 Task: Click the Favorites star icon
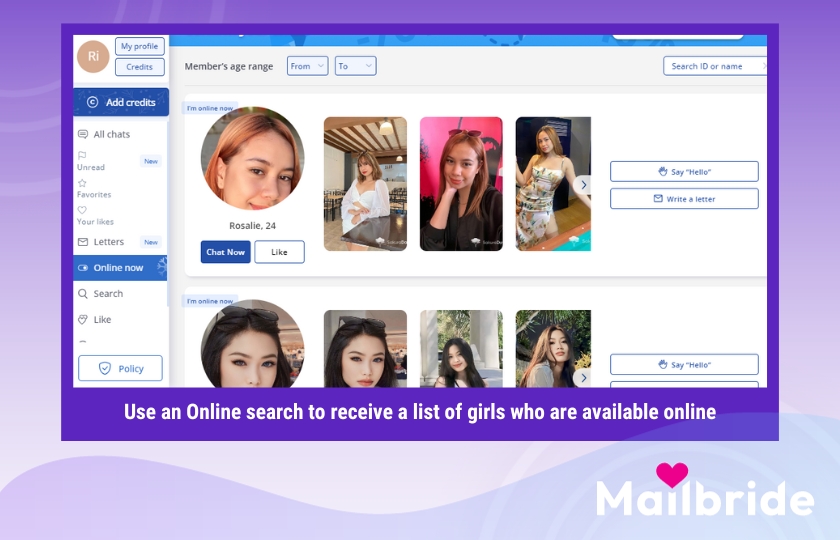(82, 183)
